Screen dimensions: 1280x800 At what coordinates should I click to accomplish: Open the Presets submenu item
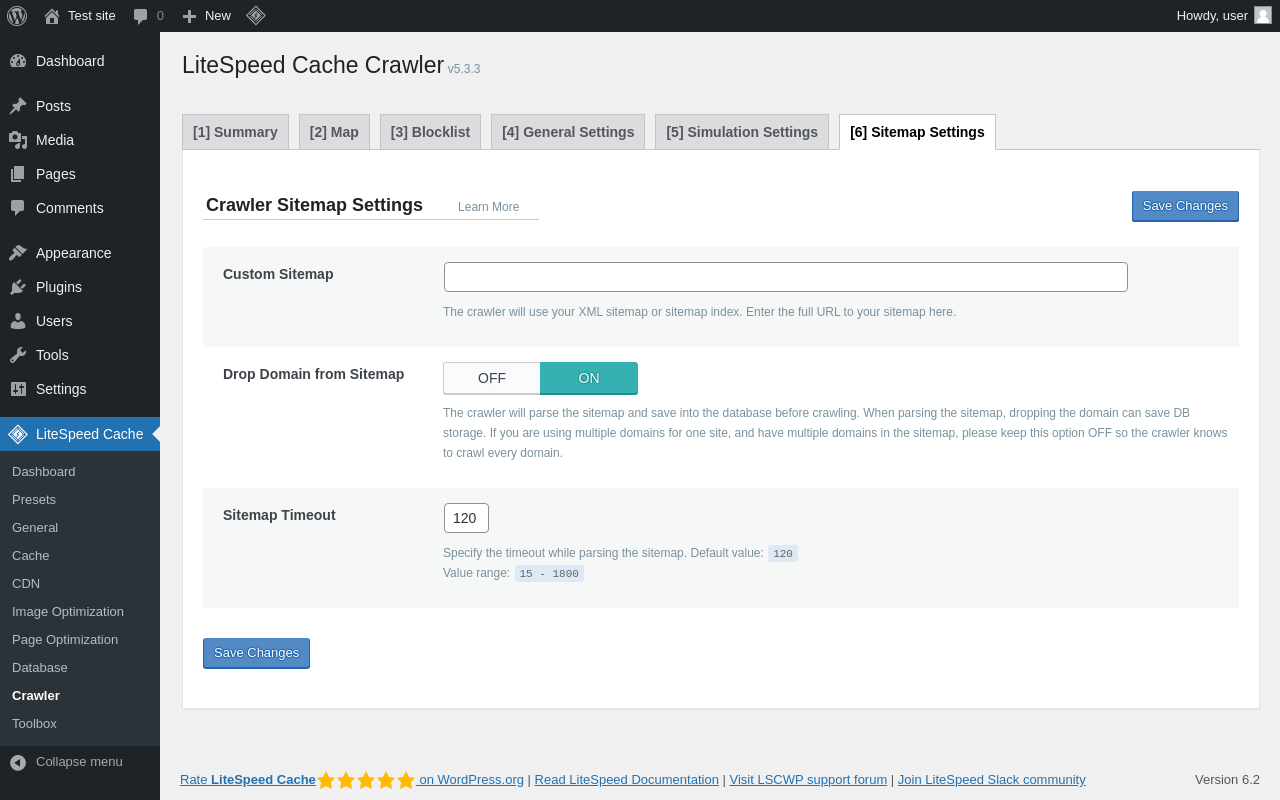(80, 500)
